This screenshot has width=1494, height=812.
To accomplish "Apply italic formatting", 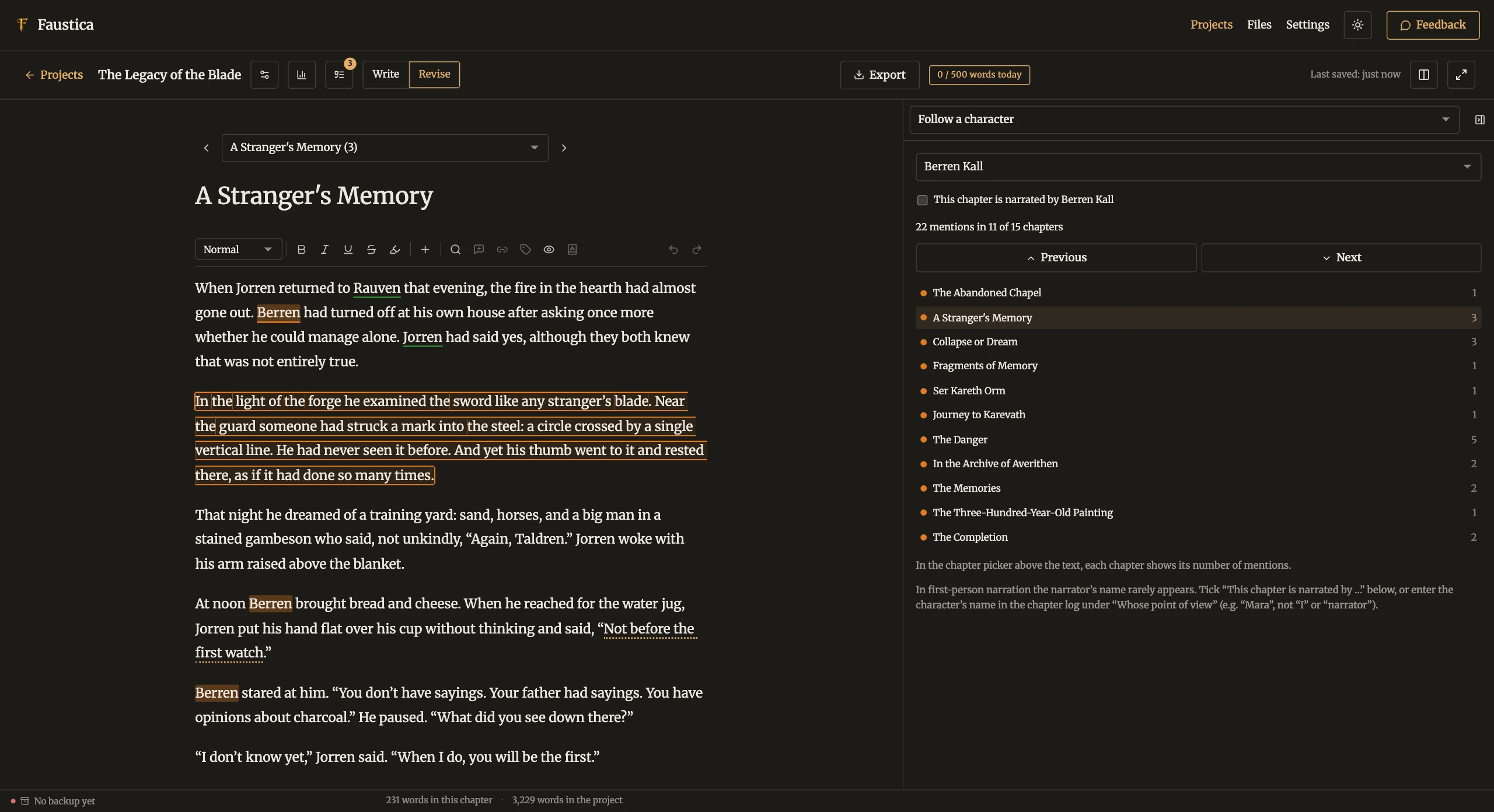I will [x=324, y=250].
